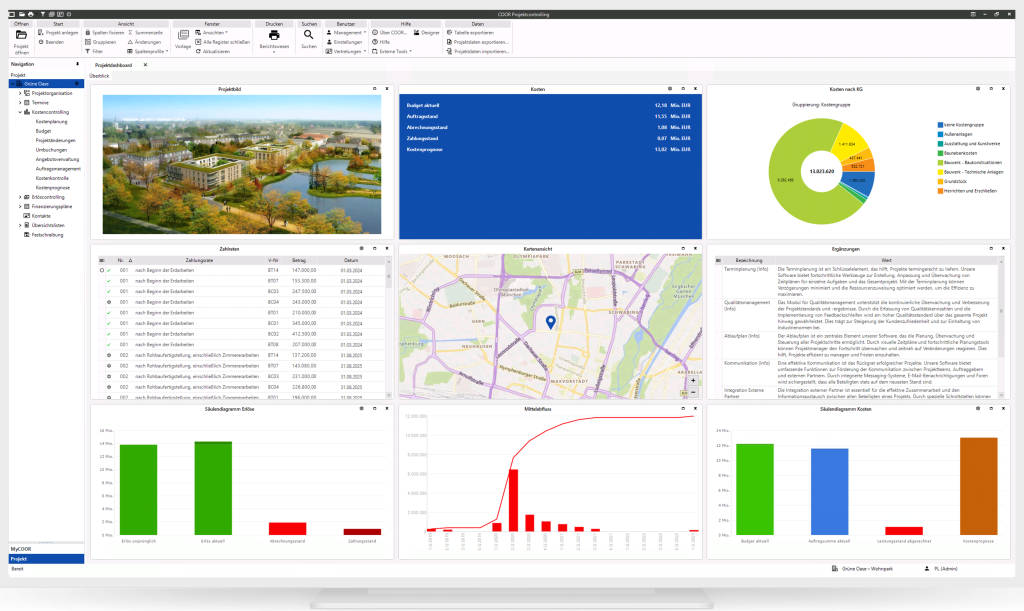Toggle the Filter option in Ansicht

point(94,51)
